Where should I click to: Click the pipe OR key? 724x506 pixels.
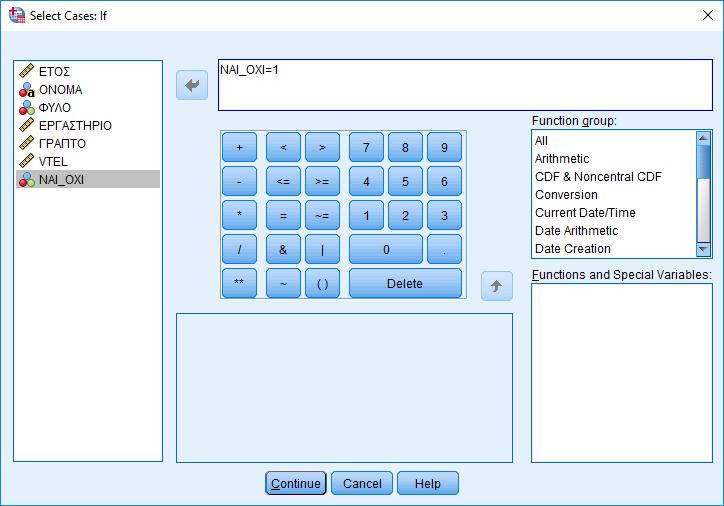click(x=322, y=249)
